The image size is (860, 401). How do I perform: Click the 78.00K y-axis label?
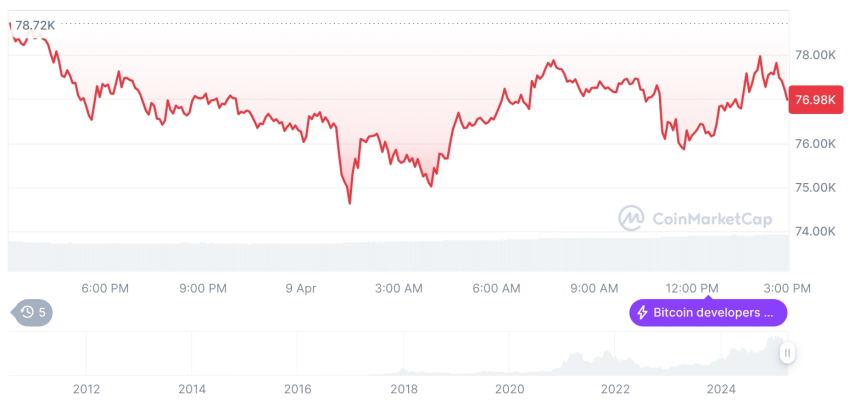click(813, 55)
